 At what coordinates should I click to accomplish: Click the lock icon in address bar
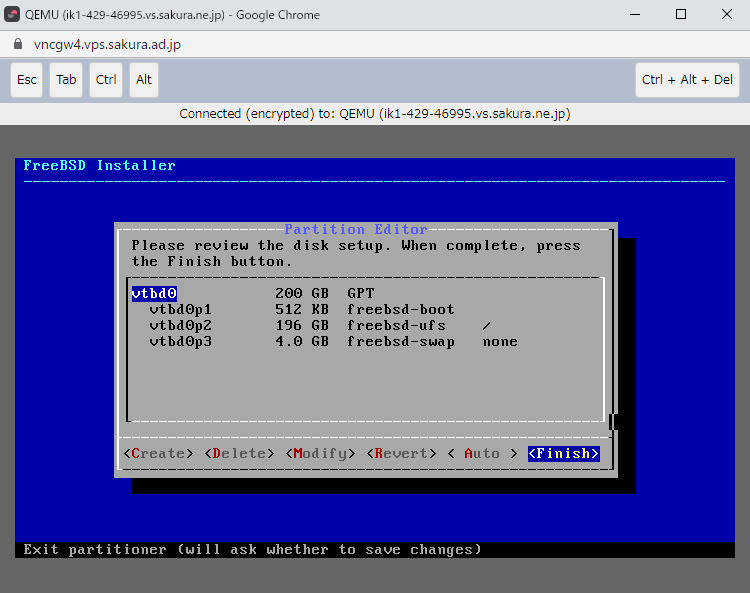tap(18, 44)
